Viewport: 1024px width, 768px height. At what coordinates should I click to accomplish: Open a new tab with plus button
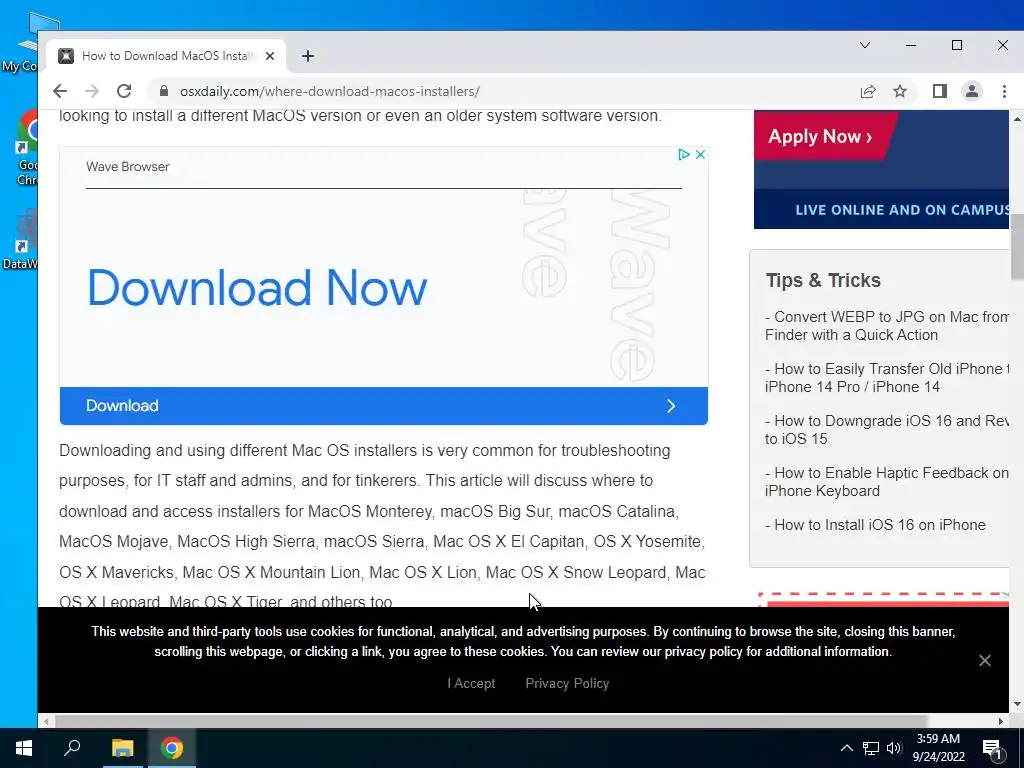[x=308, y=56]
